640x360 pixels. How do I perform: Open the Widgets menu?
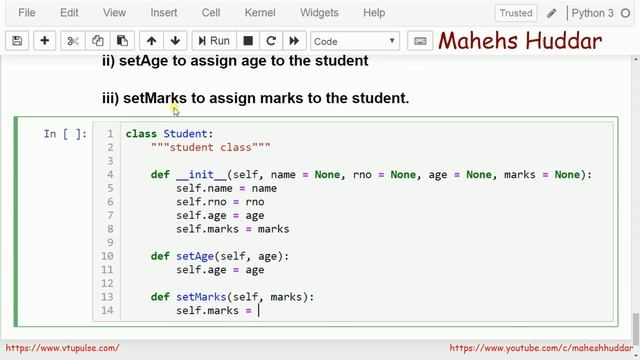(319, 13)
